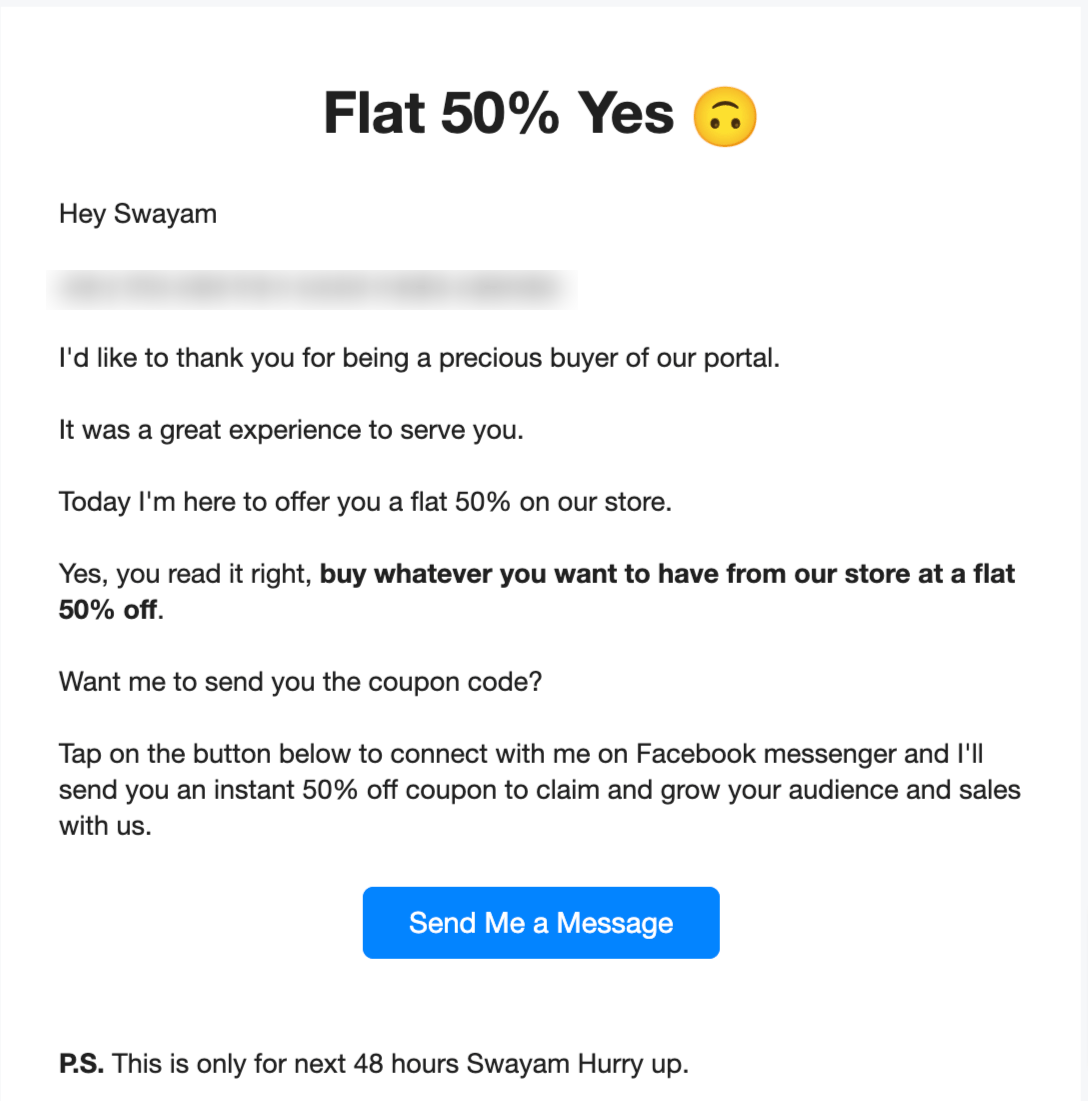Click the blurred line under the greeting

pos(312,289)
